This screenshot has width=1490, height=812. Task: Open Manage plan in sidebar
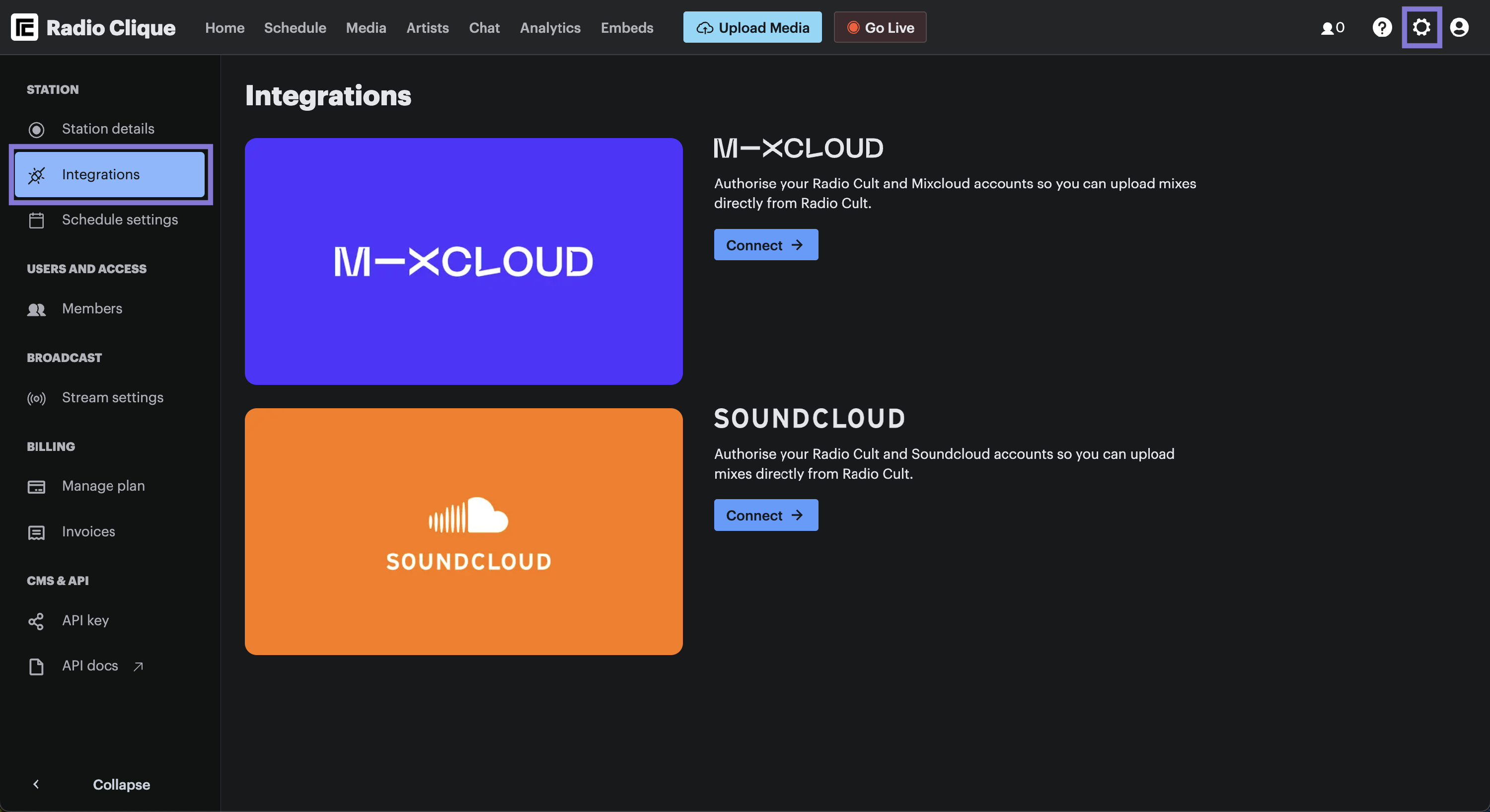pos(109,486)
